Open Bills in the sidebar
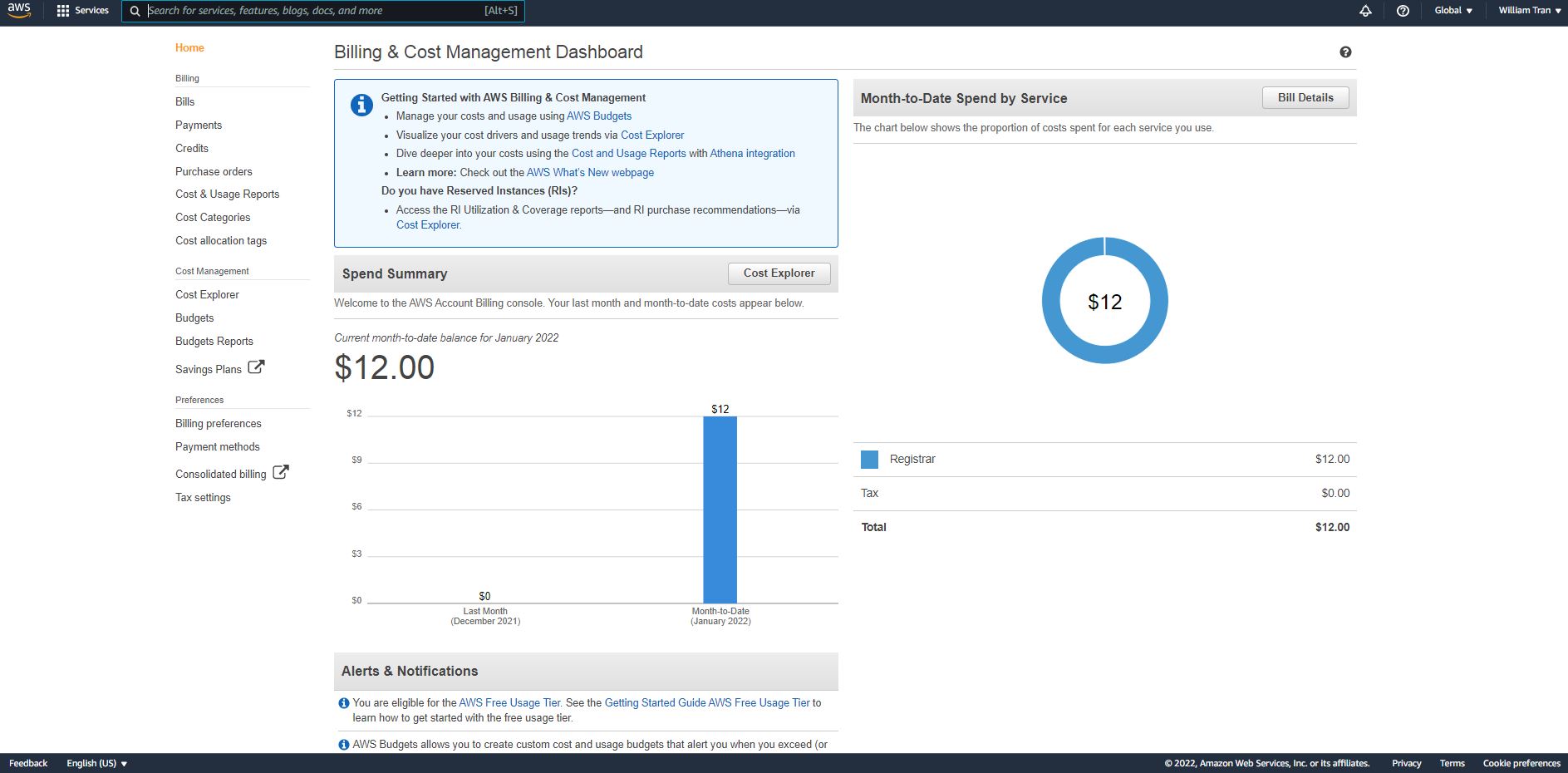The width and height of the screenshot is (1568, 773). [184, 101]
